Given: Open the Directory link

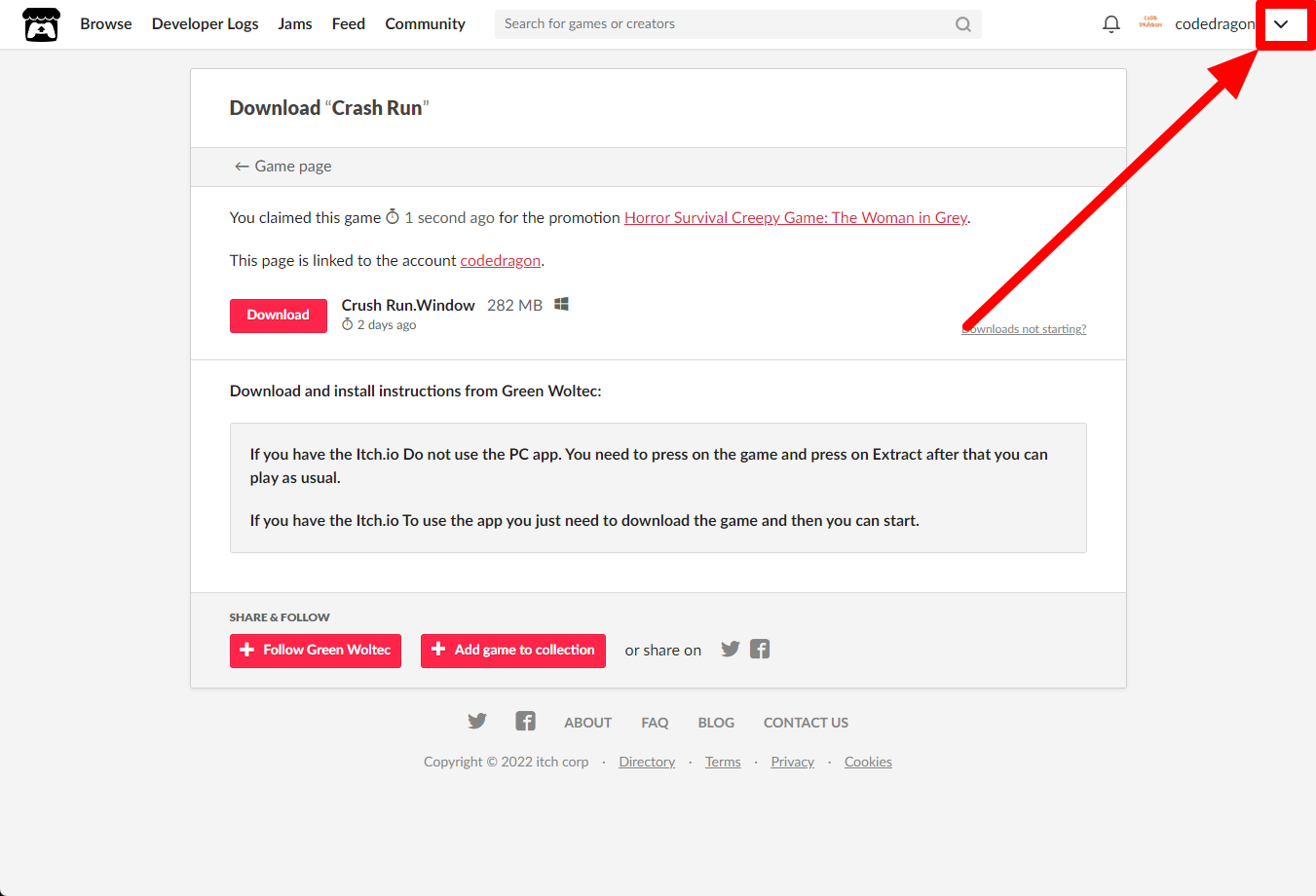Looking at the screenshot, I should pyautogui.click(x=647, y=762).
